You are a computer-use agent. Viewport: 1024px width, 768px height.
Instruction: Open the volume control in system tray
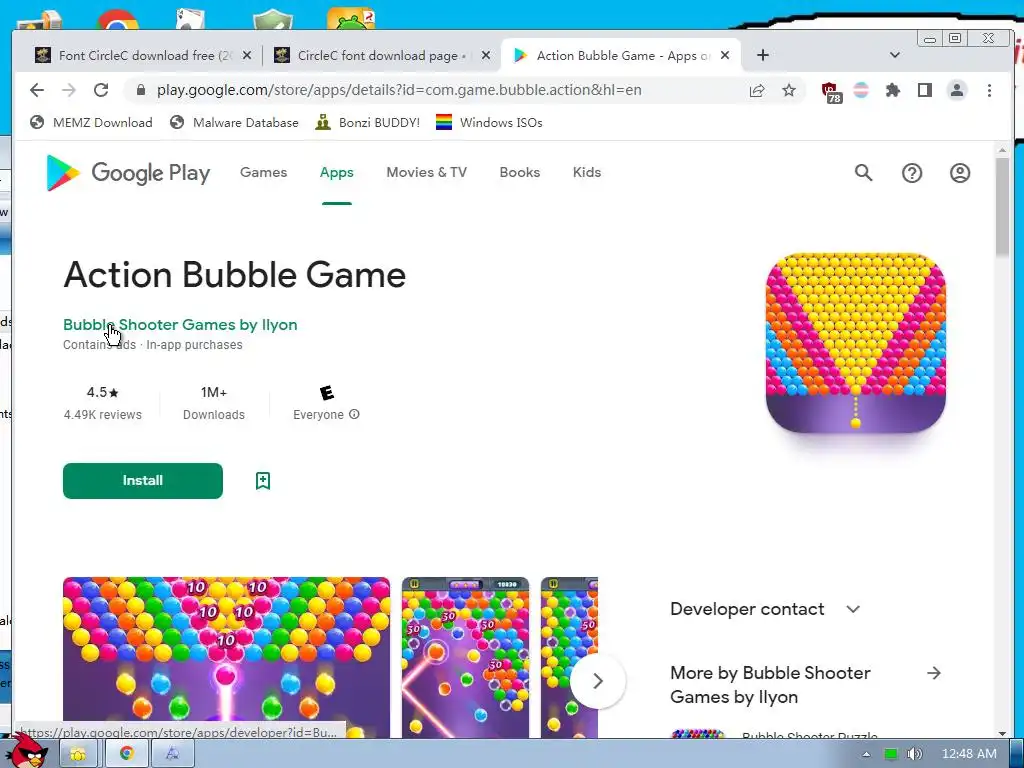click(914, 754)
